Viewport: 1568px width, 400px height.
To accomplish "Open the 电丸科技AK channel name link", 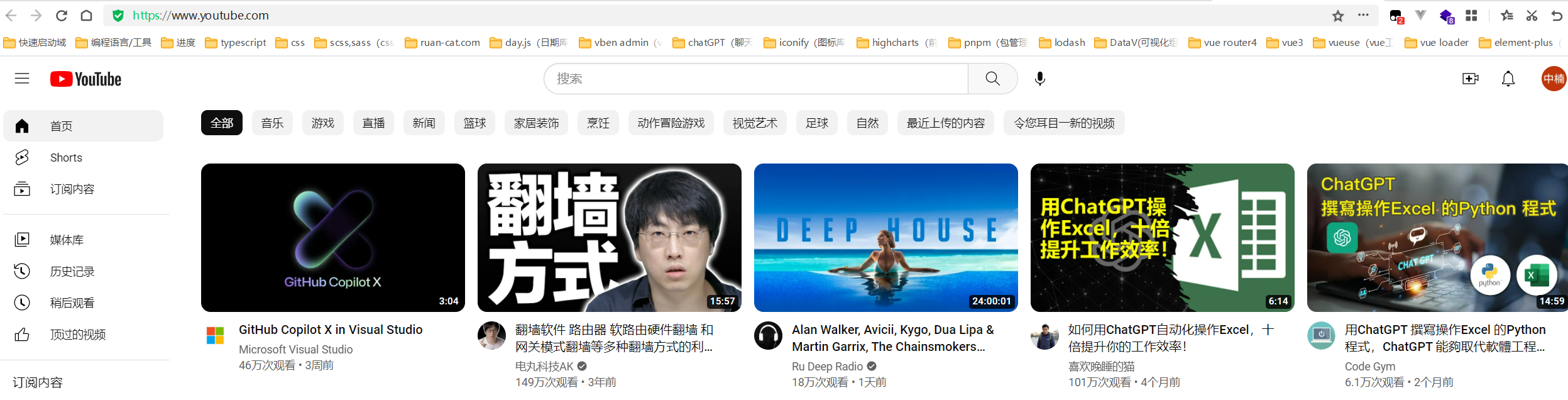I will (x=544, y=366).
